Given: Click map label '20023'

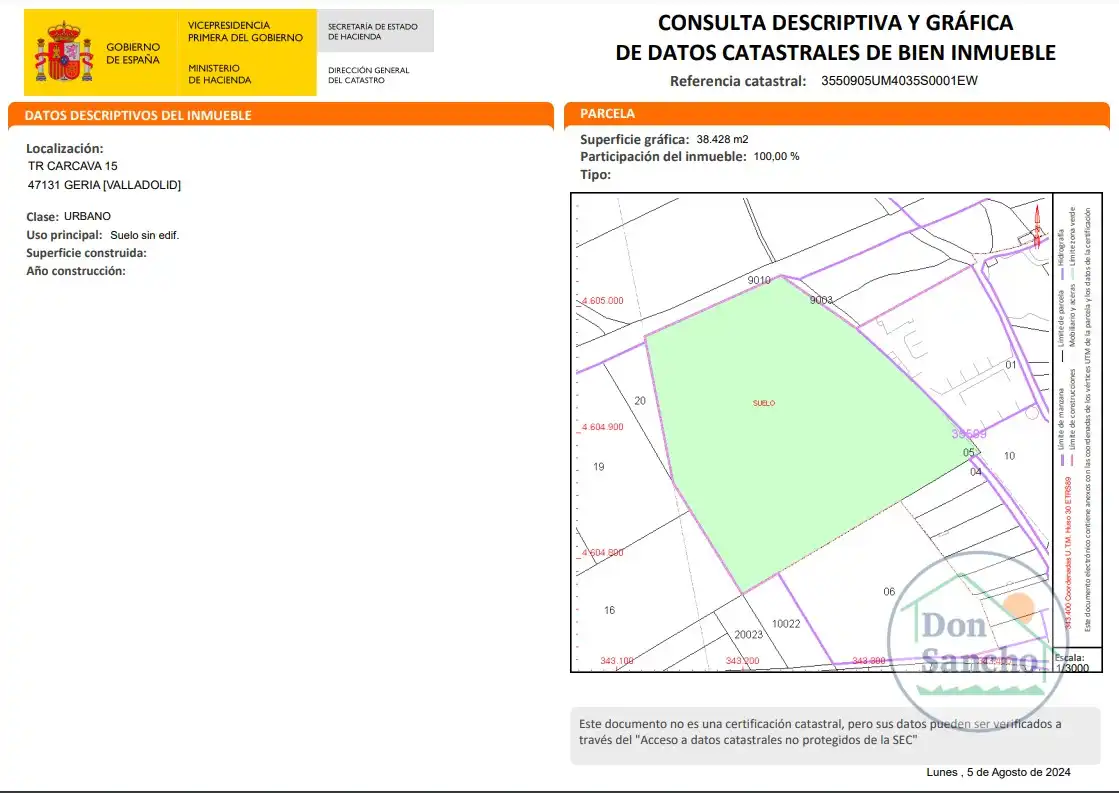Looking at the screenshot, I should 749,635.
